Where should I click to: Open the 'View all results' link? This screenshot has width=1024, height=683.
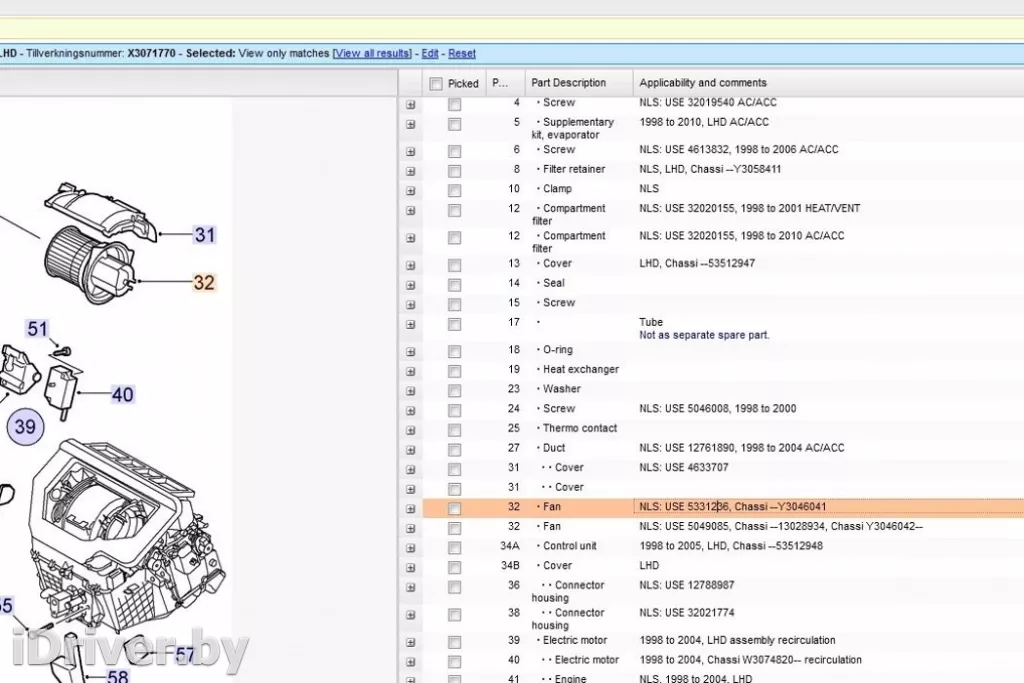point(372,54)
